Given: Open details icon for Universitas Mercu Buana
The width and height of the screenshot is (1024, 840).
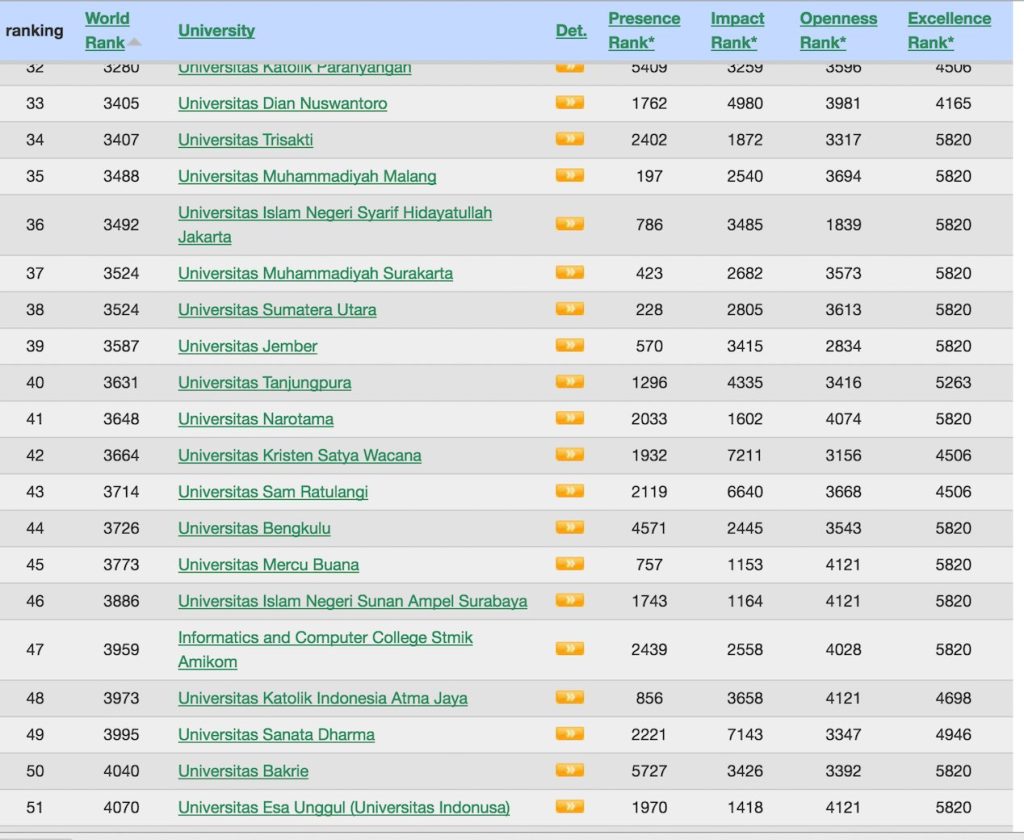Looking at the screenshot, I should click(569, 564).
